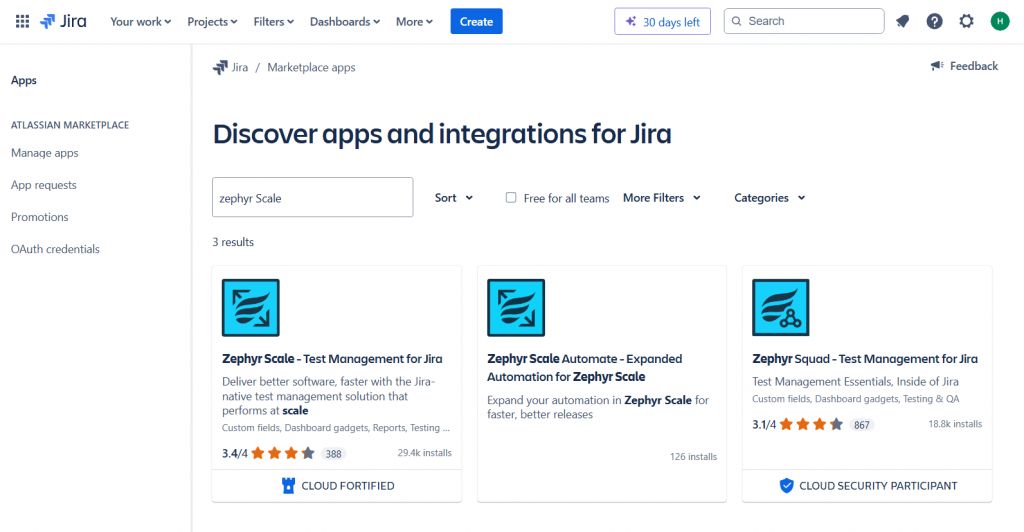Open the Dashboards menu
This screenshot has height=532, width=1024.
click(345, 22)
